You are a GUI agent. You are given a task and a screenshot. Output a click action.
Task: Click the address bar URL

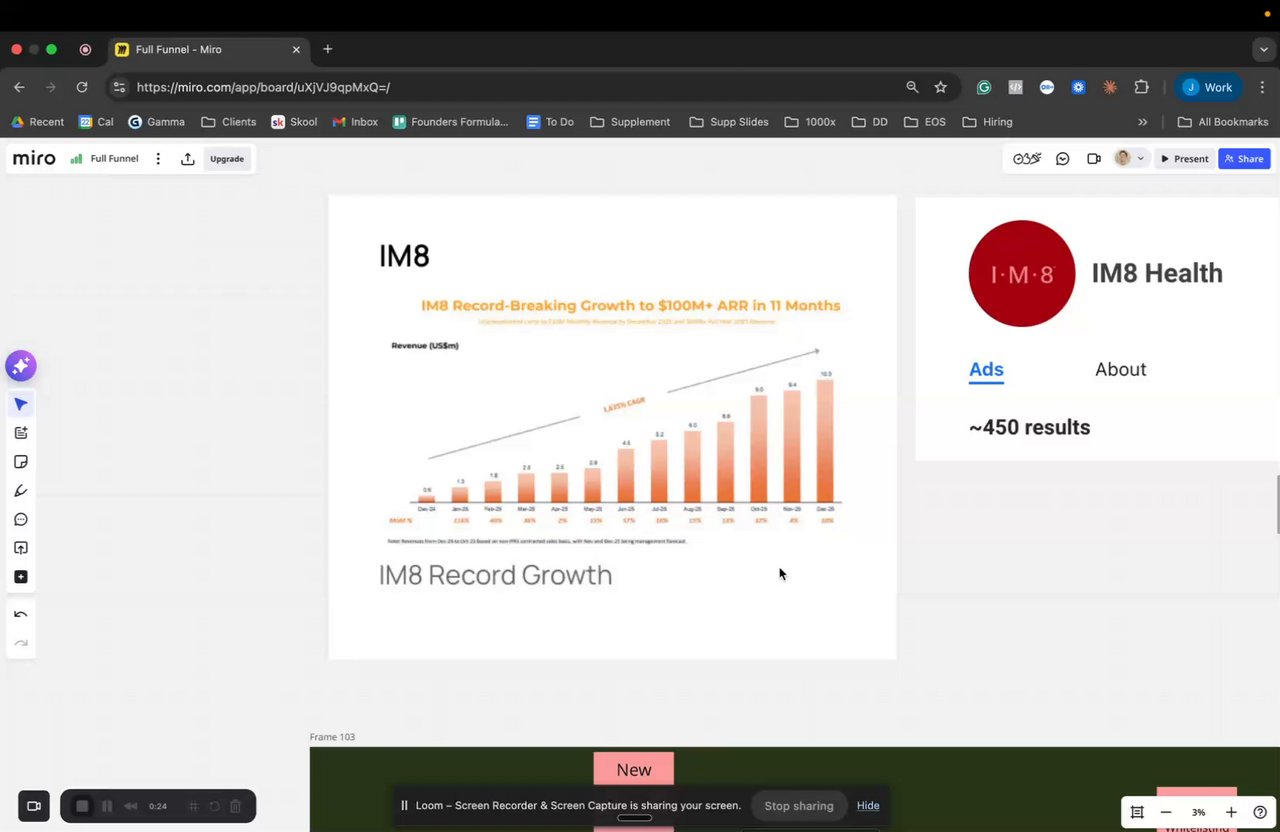click(x=263, y=87)
